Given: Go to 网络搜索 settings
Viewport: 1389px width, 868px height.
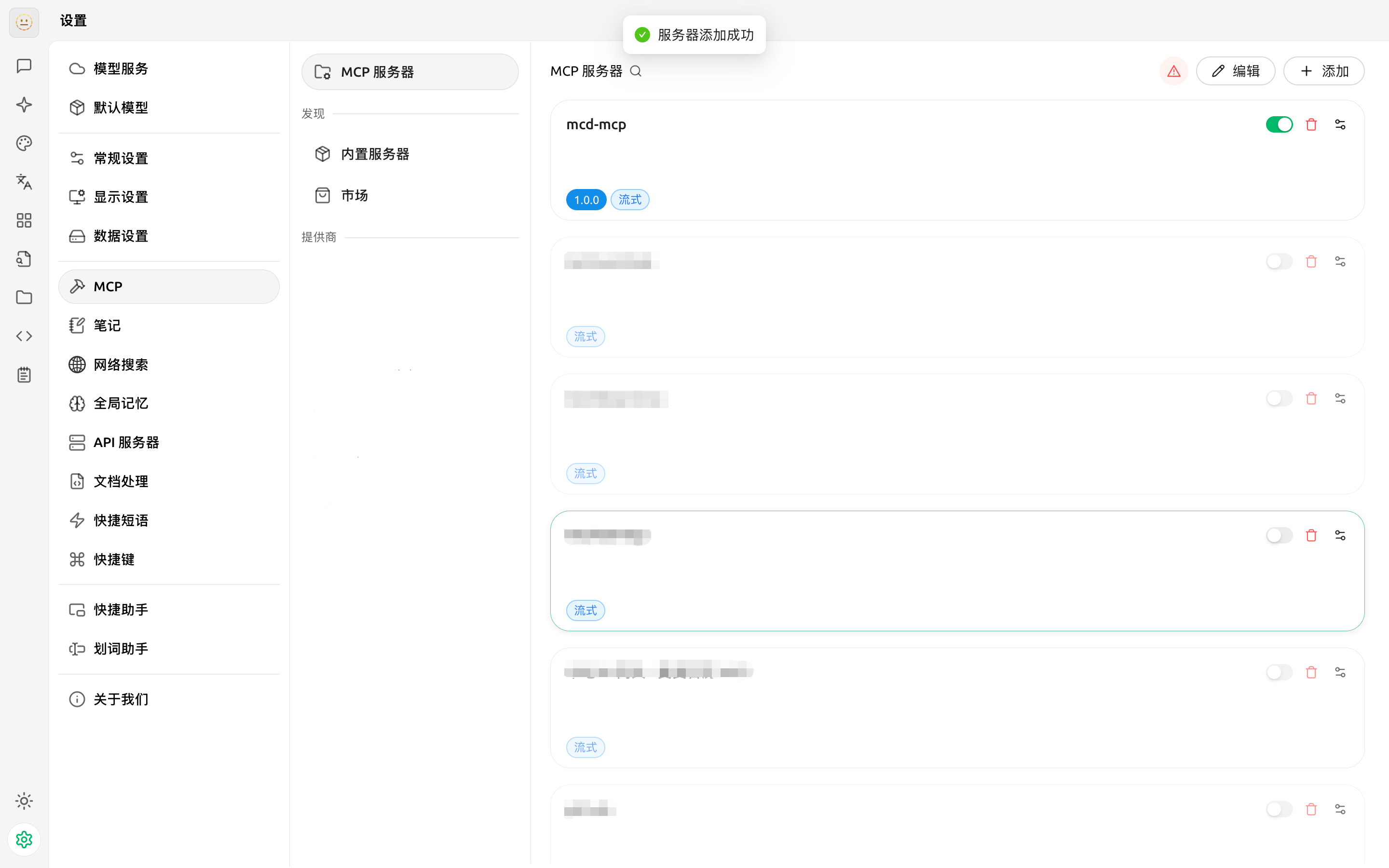Looking at the screenshot, I should [x=121, y=365].
